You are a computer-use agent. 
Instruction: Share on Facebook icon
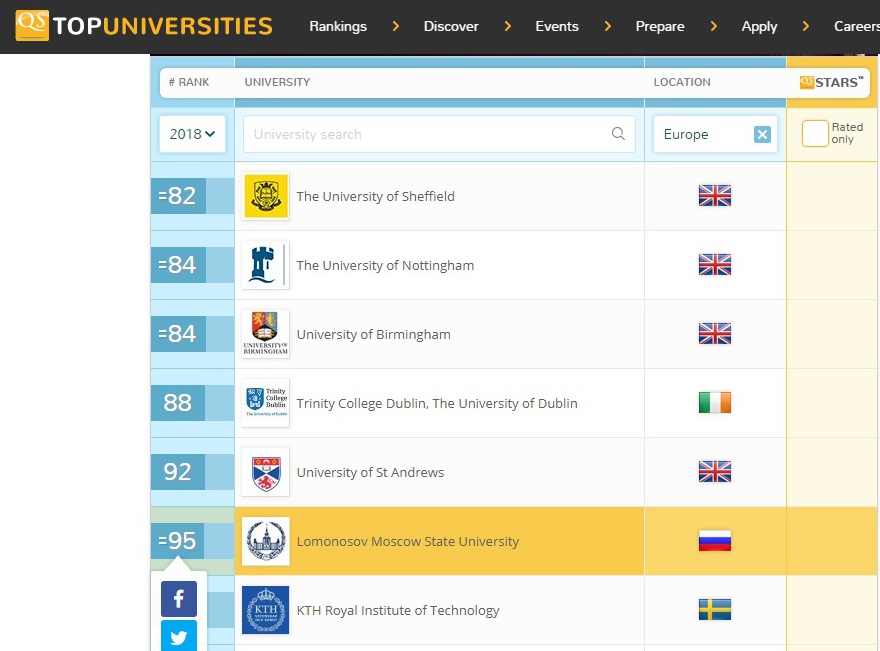coord(179,599)
